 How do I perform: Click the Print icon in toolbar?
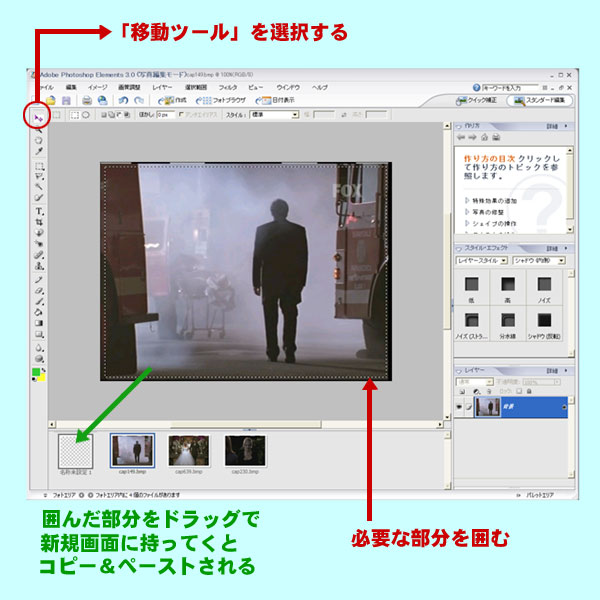[87, 100]
